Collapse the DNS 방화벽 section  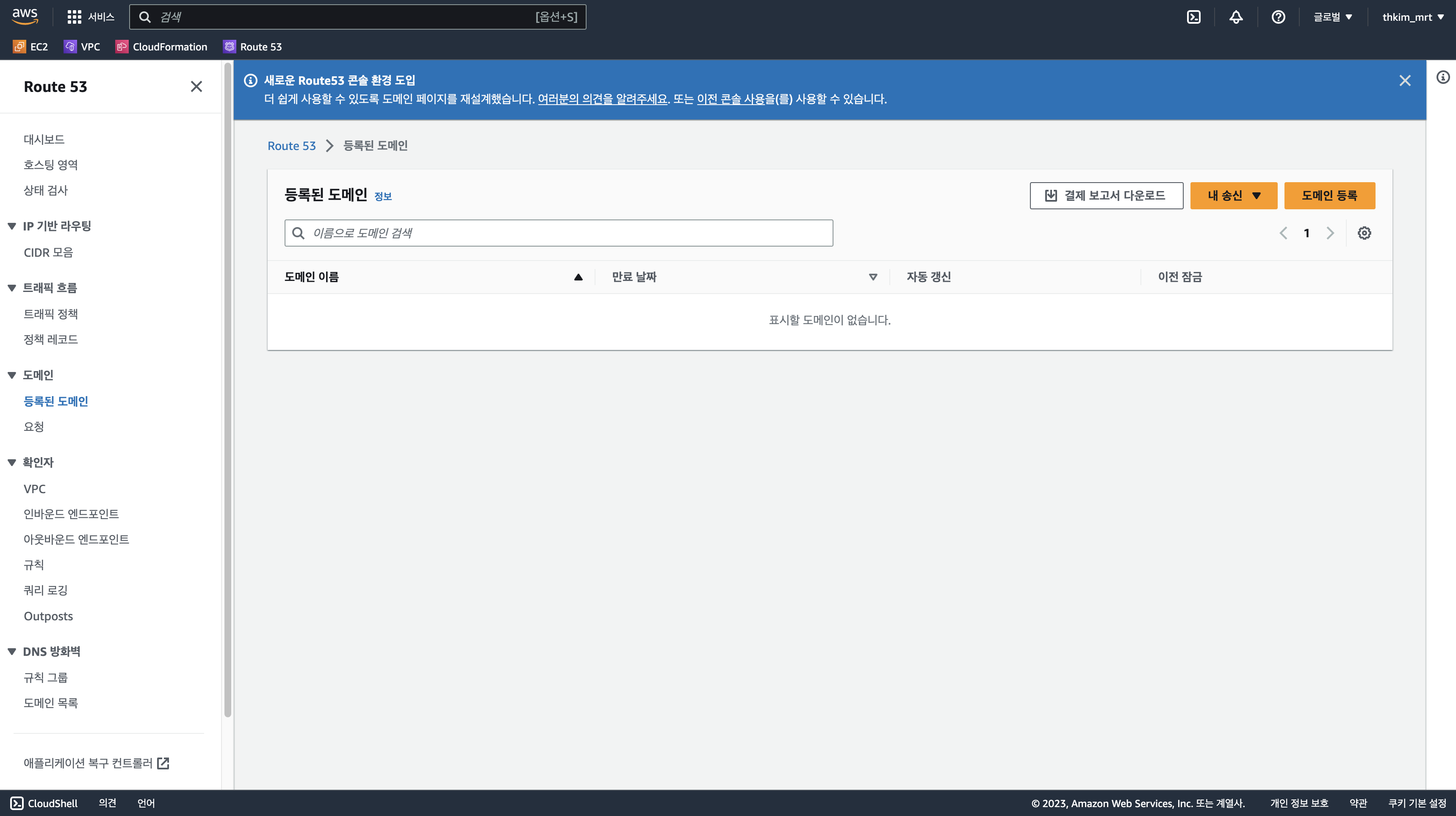click(12, 652)
